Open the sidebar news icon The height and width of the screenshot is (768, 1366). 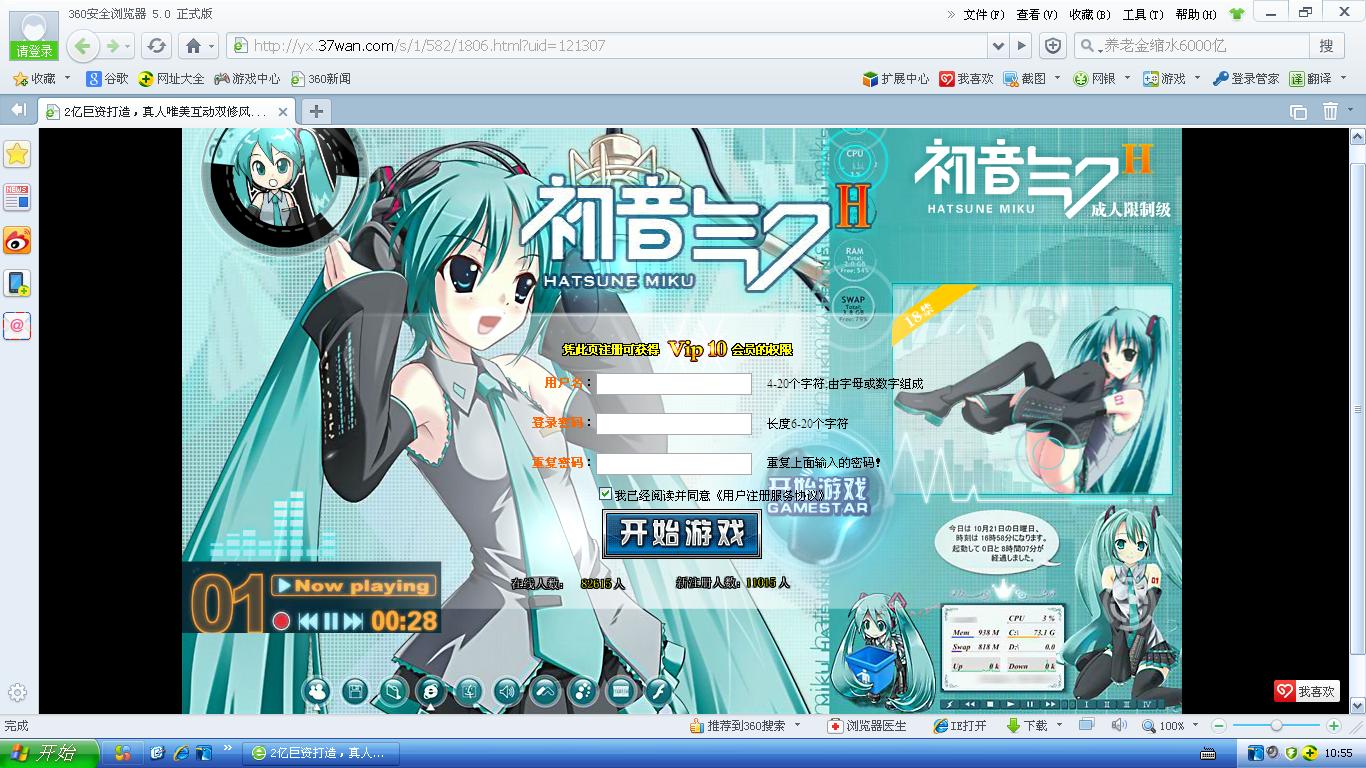[17, 196]
